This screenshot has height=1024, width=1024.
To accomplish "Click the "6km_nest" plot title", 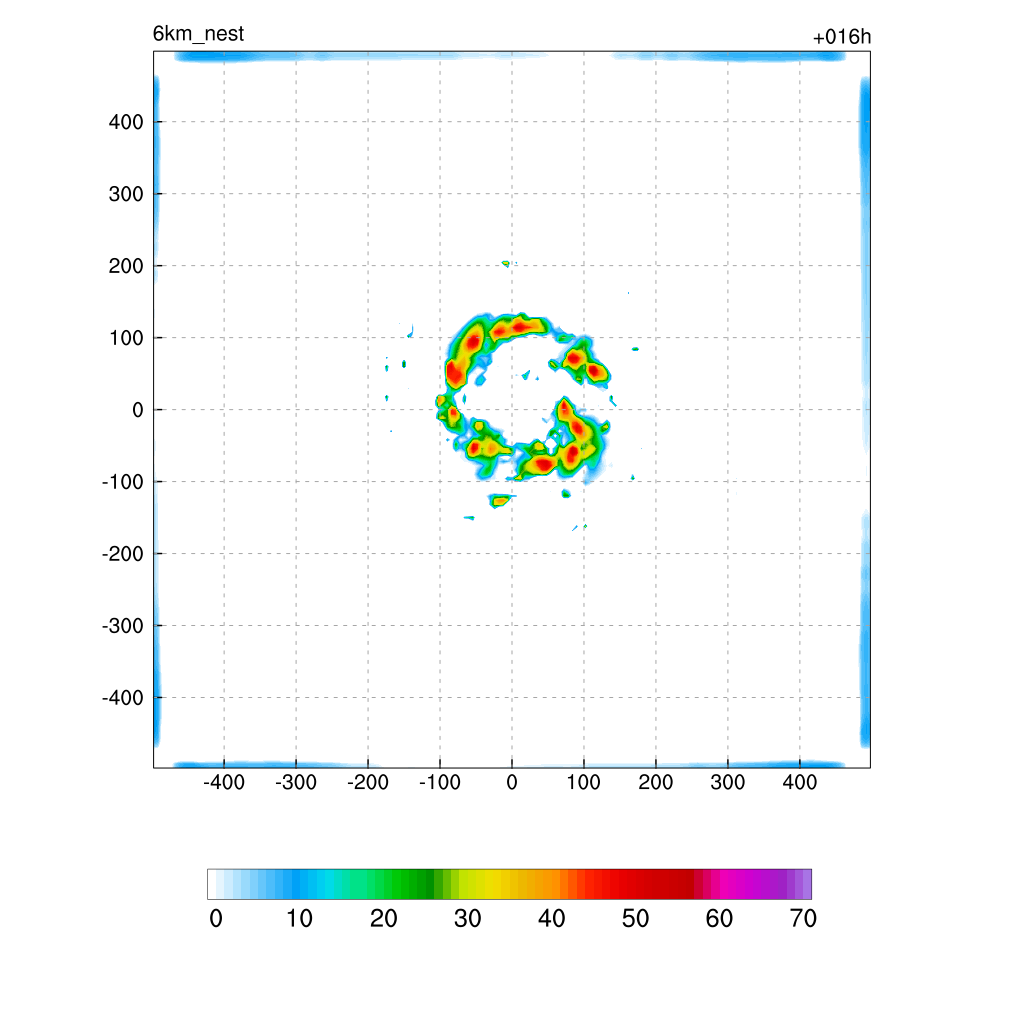I will click(199, 34).
